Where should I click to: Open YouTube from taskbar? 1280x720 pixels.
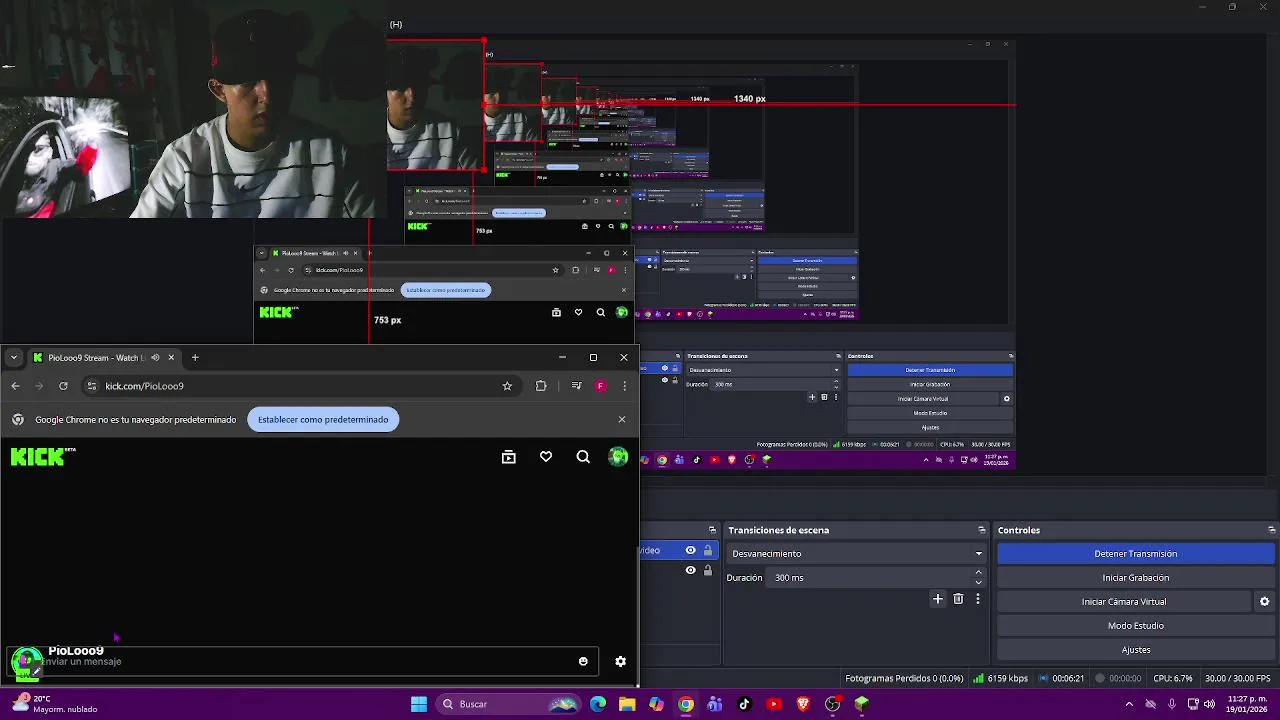pyautogui.click(x=773, y=704)
